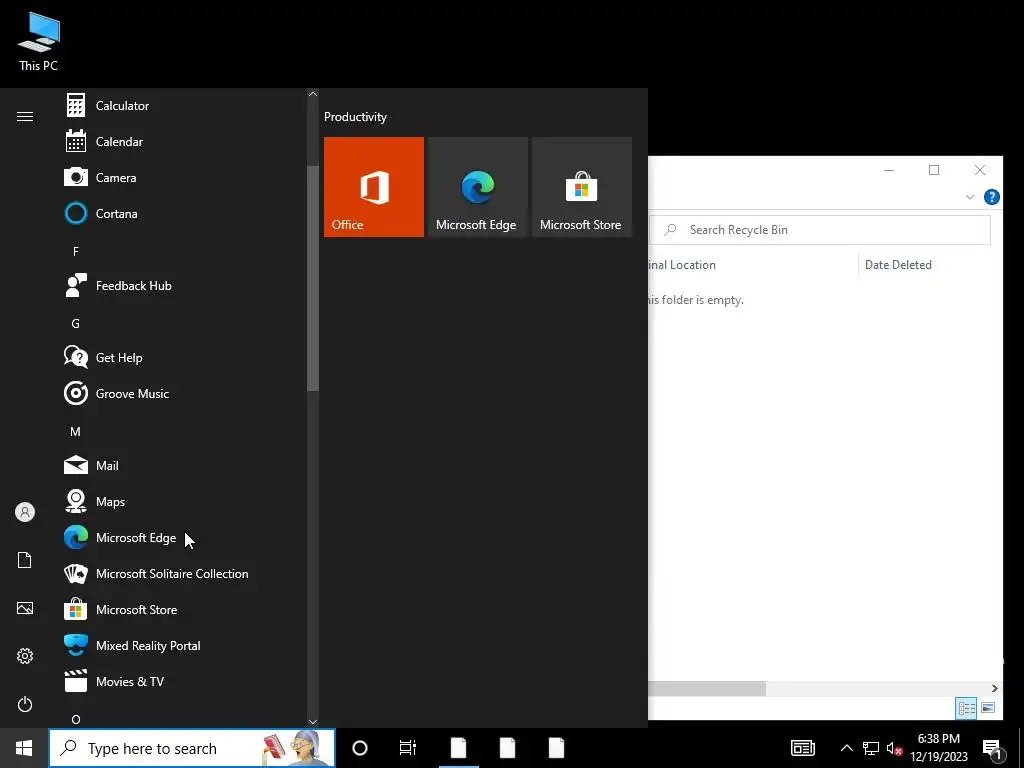
Task: Open the user account icon in Start sidebar
Action: [x=25, y=512]
